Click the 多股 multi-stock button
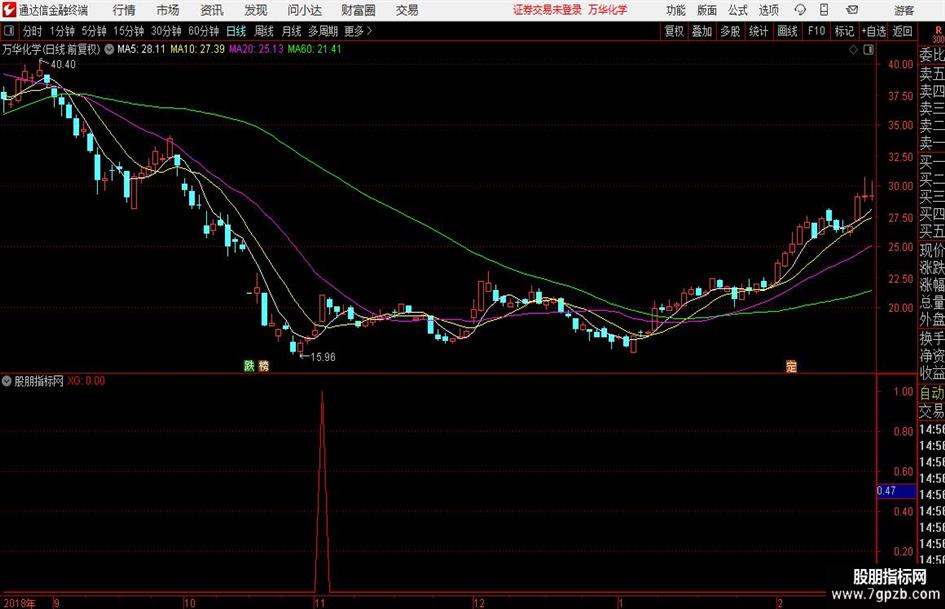The height and width of the screenshot is (609, 945). 730,31
